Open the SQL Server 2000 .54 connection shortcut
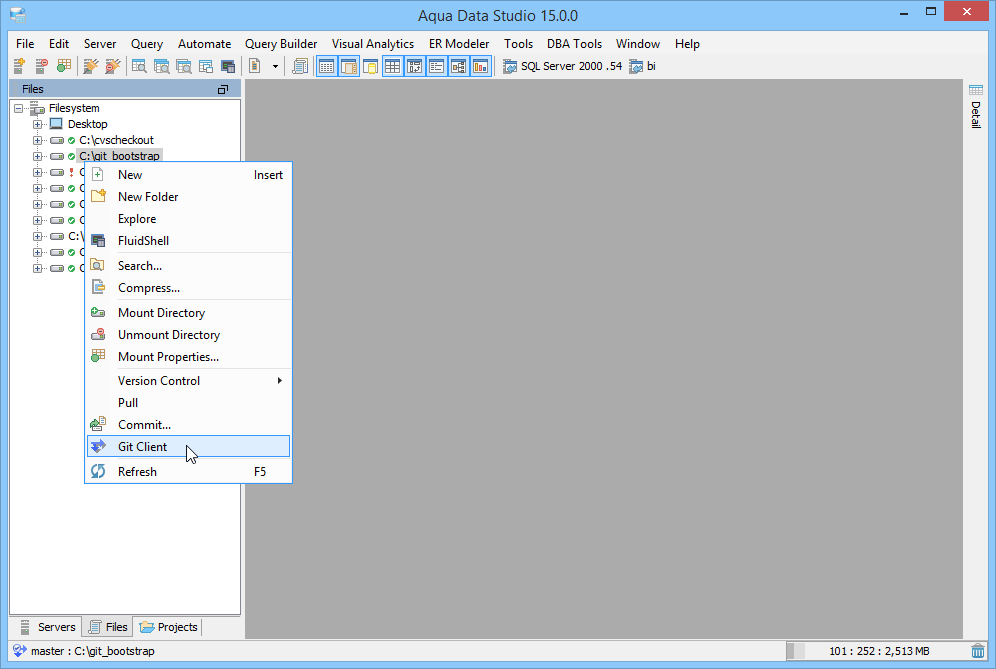This screenshot has height=669, width=996. [563, 66]
